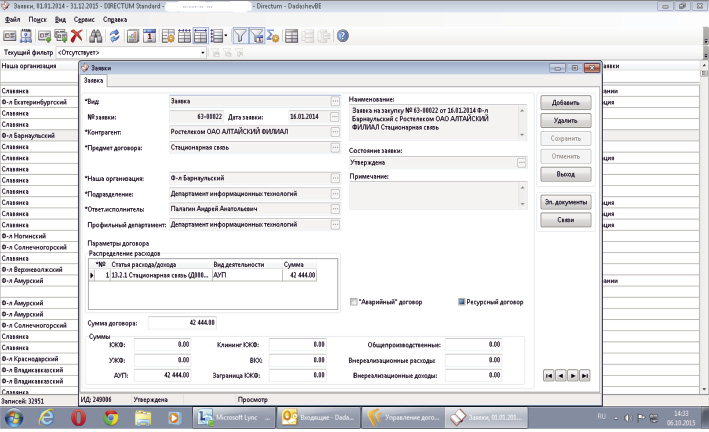Click the № заявки field
Viewport: 709px width, 432px height.
click(x=196, y=117)
